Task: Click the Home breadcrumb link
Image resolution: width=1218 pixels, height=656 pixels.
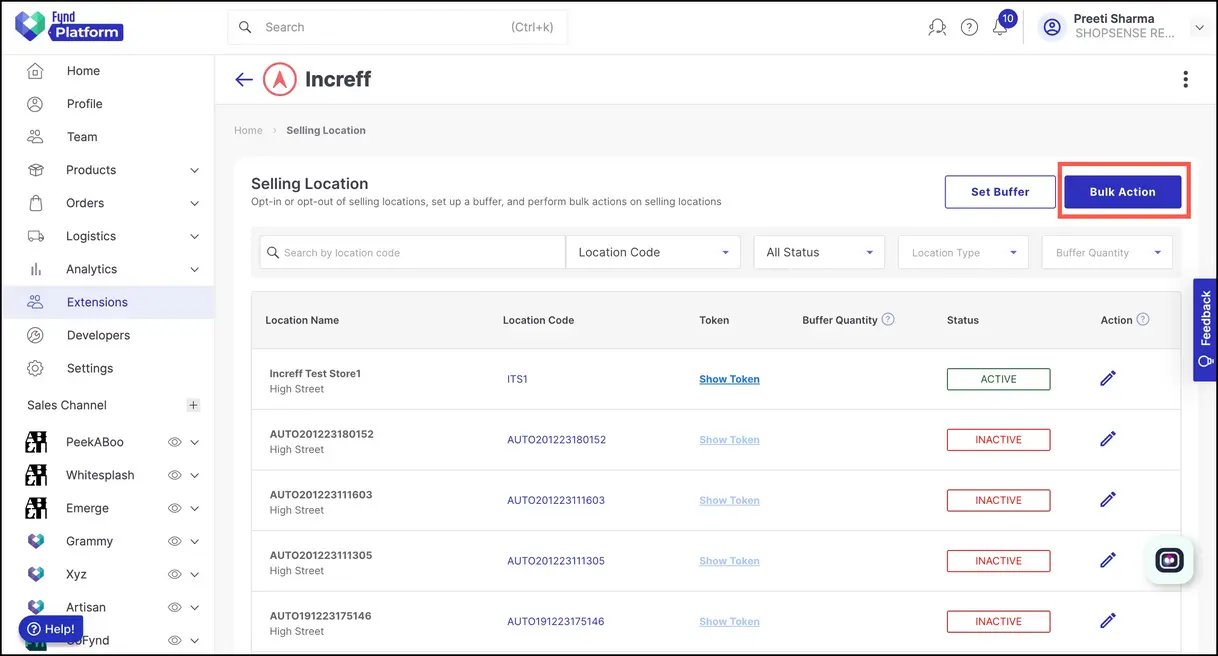Action: pos(248,130)
